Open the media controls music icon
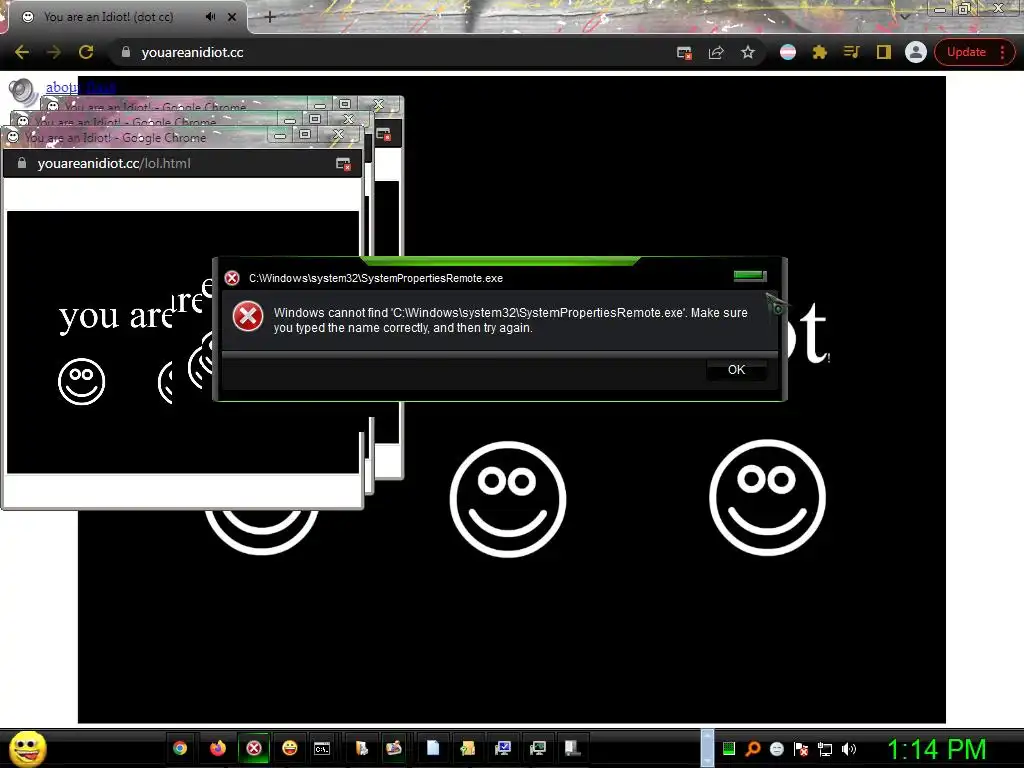Image resolution: width=1024 pixels, height=768 pixels. tap(851, 52)
